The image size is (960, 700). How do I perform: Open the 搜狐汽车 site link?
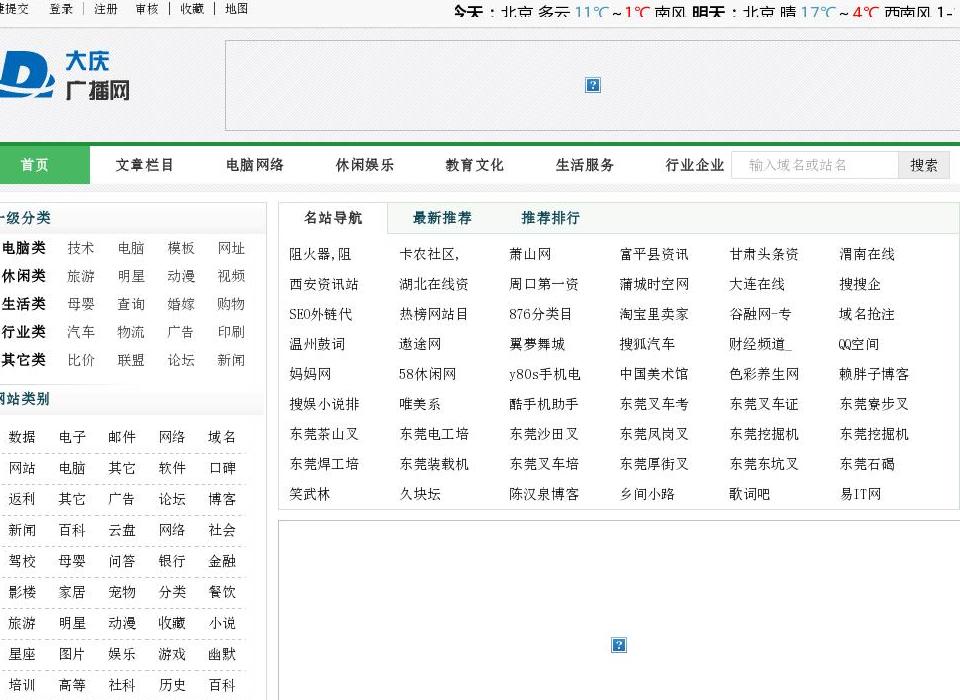coord(647,344)
